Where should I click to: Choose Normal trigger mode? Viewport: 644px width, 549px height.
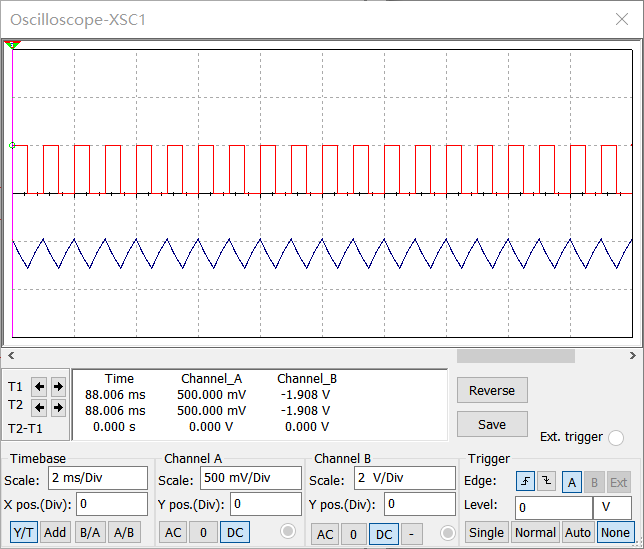click(535, 533)
